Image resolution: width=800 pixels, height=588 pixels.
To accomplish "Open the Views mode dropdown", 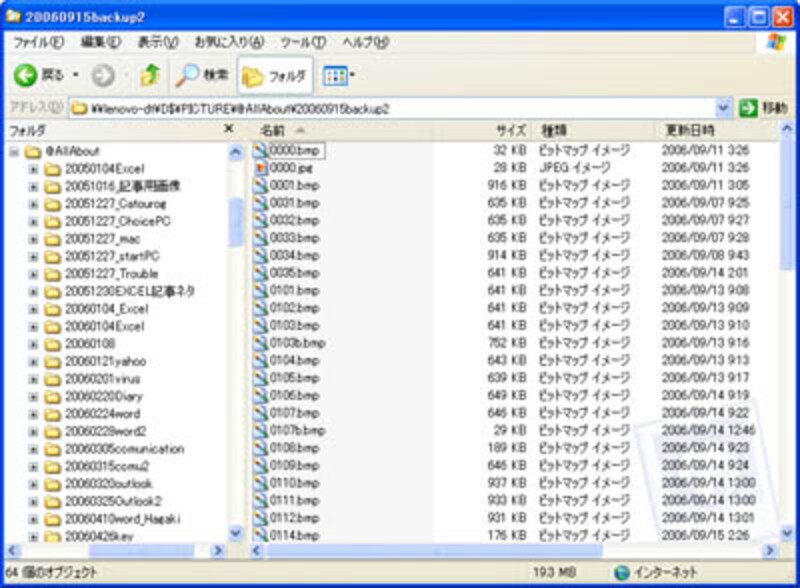I will pos(340,75).
